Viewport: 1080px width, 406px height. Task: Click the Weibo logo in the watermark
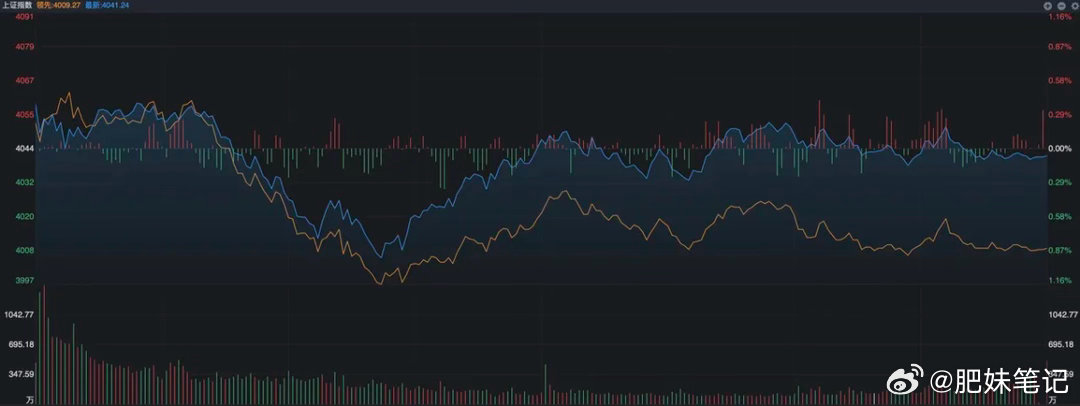pos(905,380)
